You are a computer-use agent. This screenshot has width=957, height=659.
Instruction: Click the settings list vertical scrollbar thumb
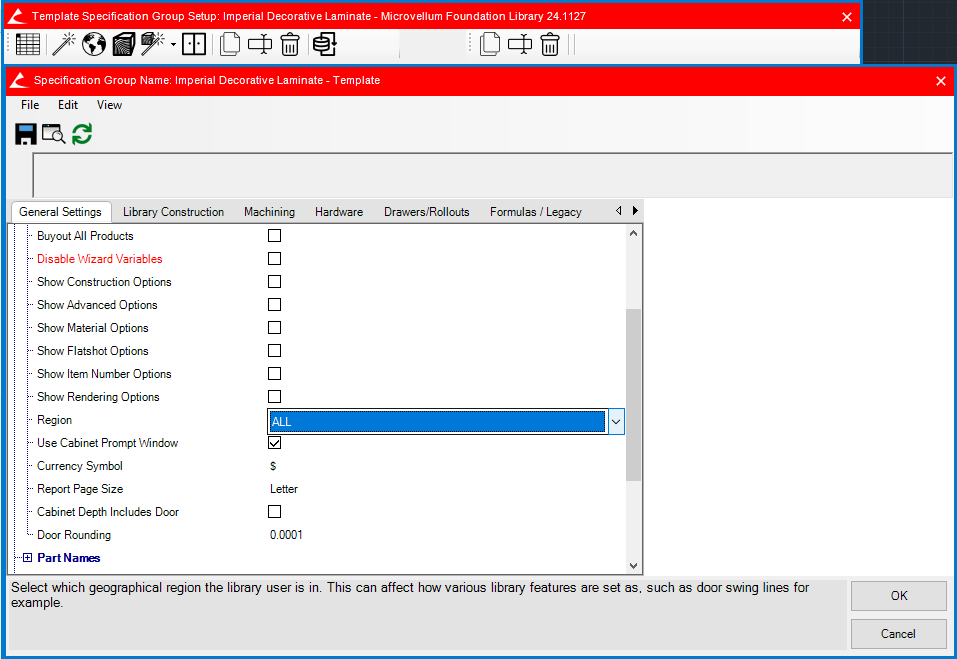click(x=633, y=395)
